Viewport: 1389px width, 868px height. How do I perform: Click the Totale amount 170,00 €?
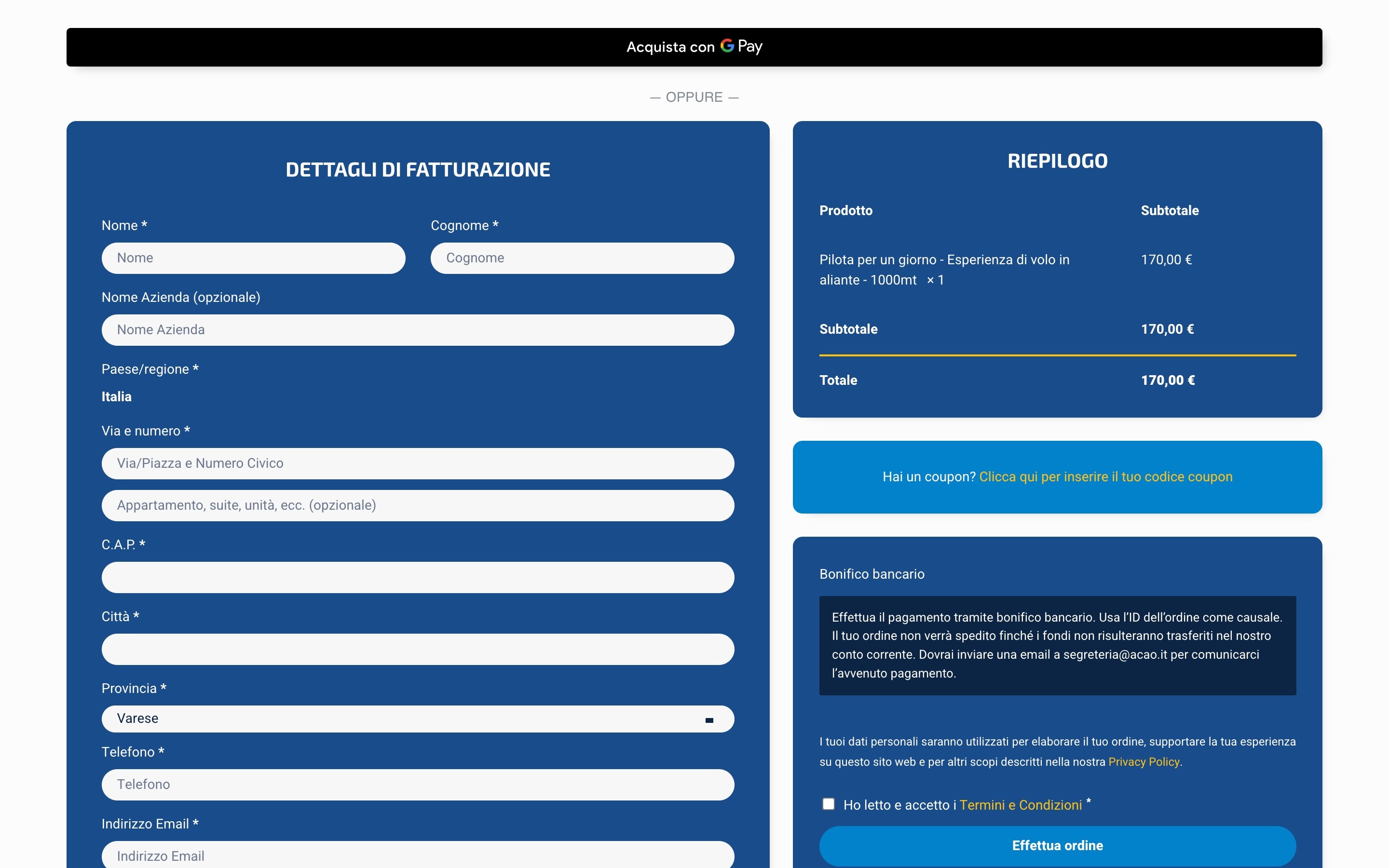1168,380
